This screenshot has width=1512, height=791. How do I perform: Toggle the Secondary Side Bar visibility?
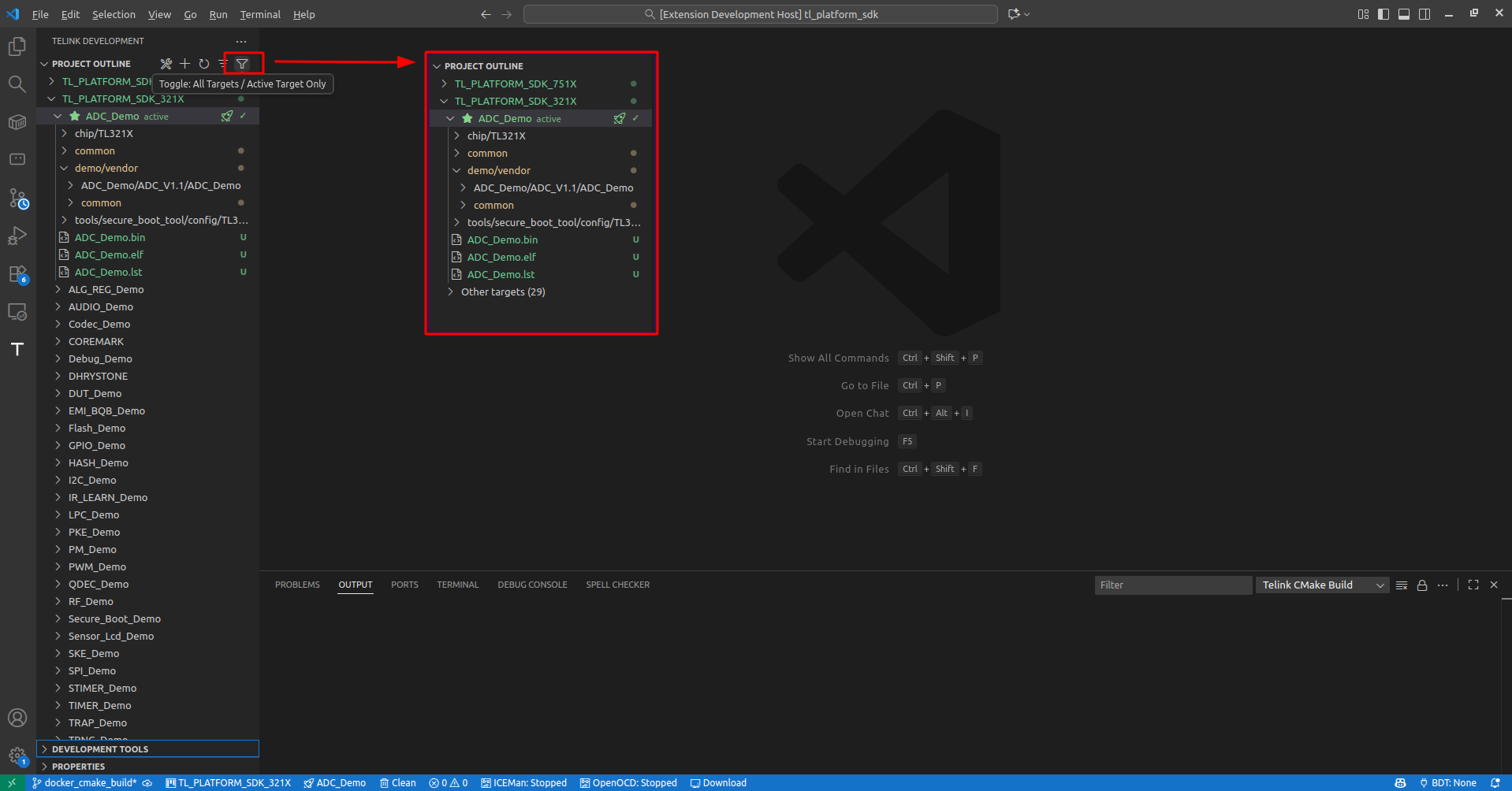(1424, 14)
